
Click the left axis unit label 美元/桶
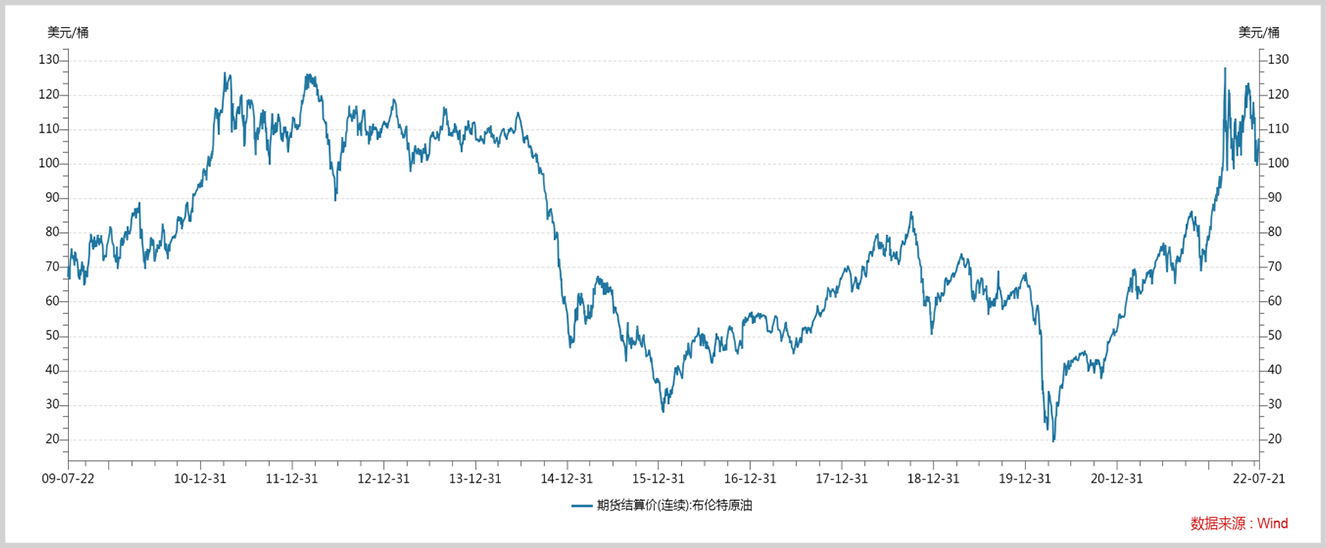click(68, 32)
